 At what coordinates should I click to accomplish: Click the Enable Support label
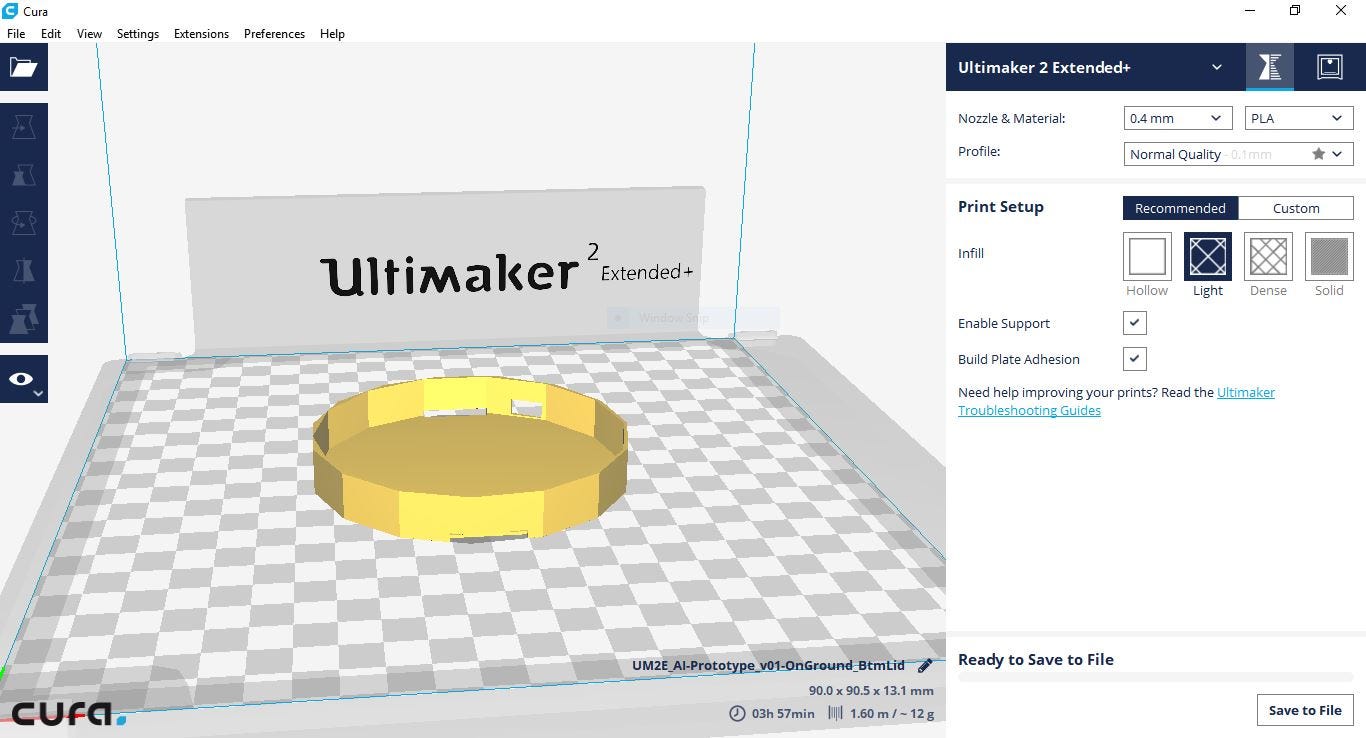point(1004,323)
